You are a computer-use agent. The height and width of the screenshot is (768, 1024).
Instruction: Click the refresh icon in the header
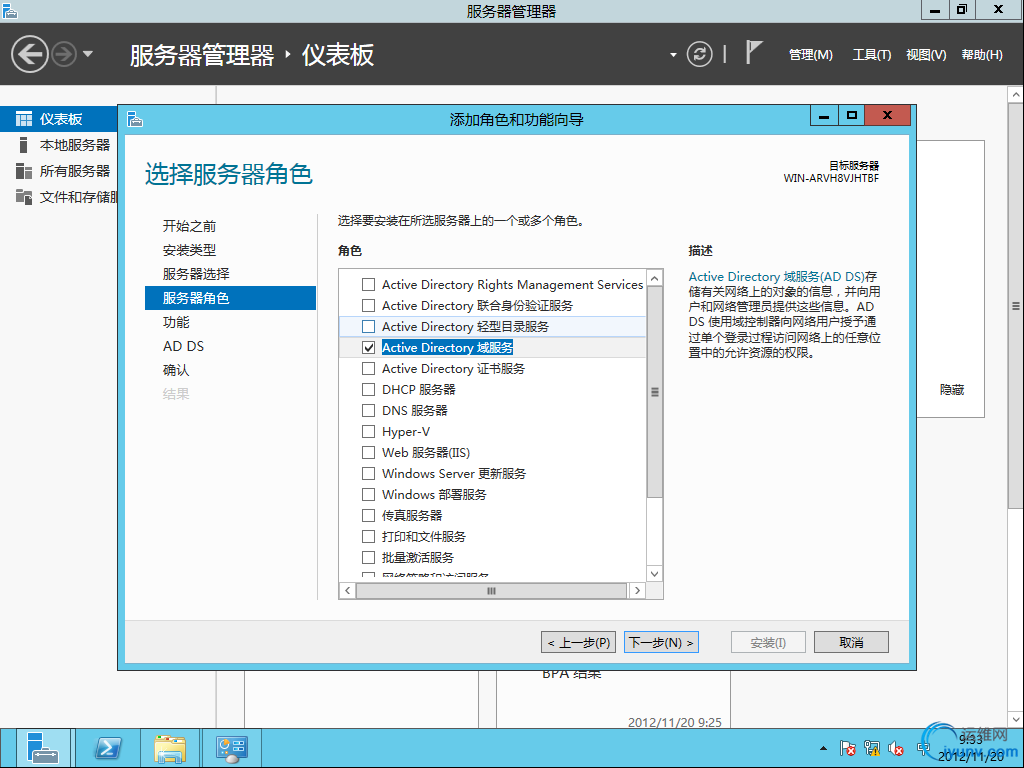699,54
